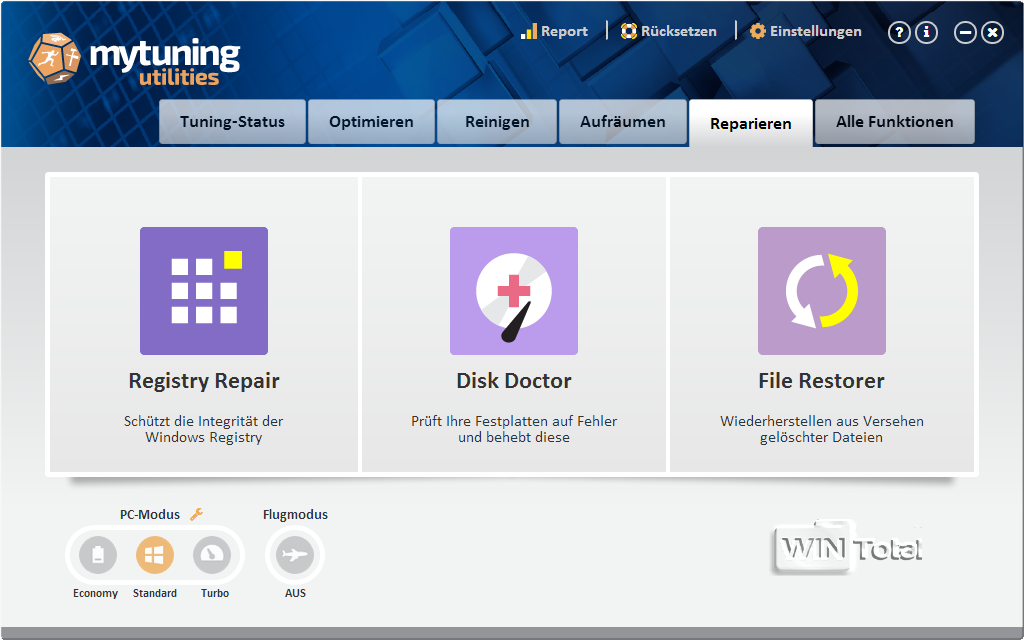This screenshot has height=640, width=1024.
Task: Click the Disk Doctor title
Action: [514, 381]
